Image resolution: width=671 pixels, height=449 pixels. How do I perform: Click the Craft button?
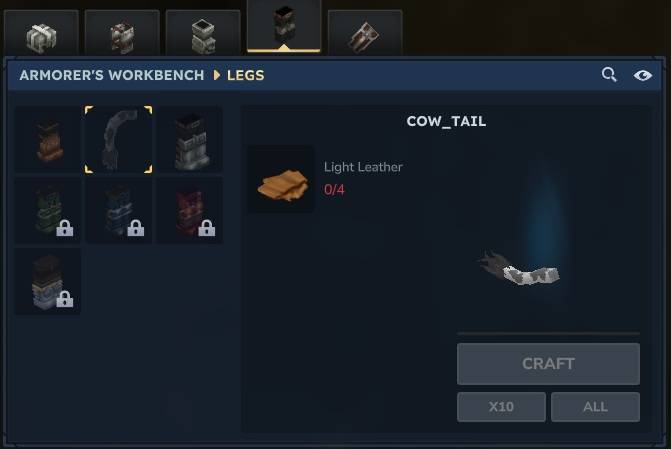click(x=548, y=364)
